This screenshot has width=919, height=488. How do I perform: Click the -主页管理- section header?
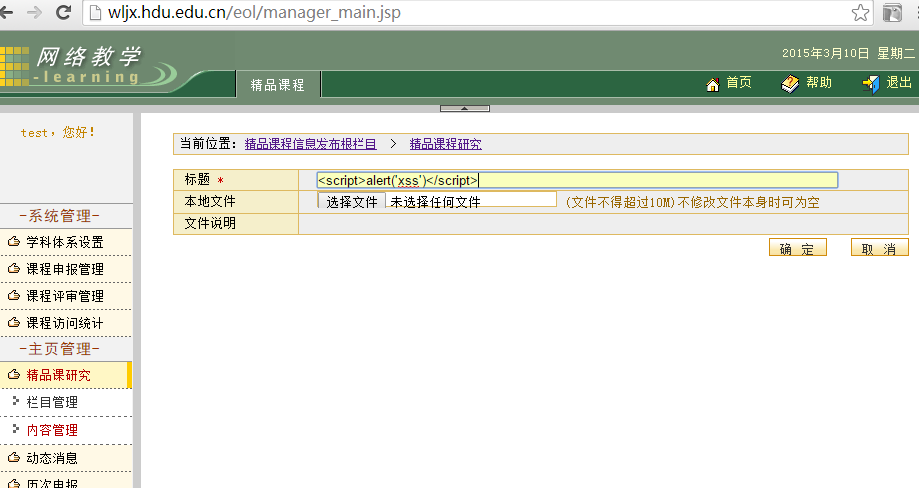[x=60, y=349]
